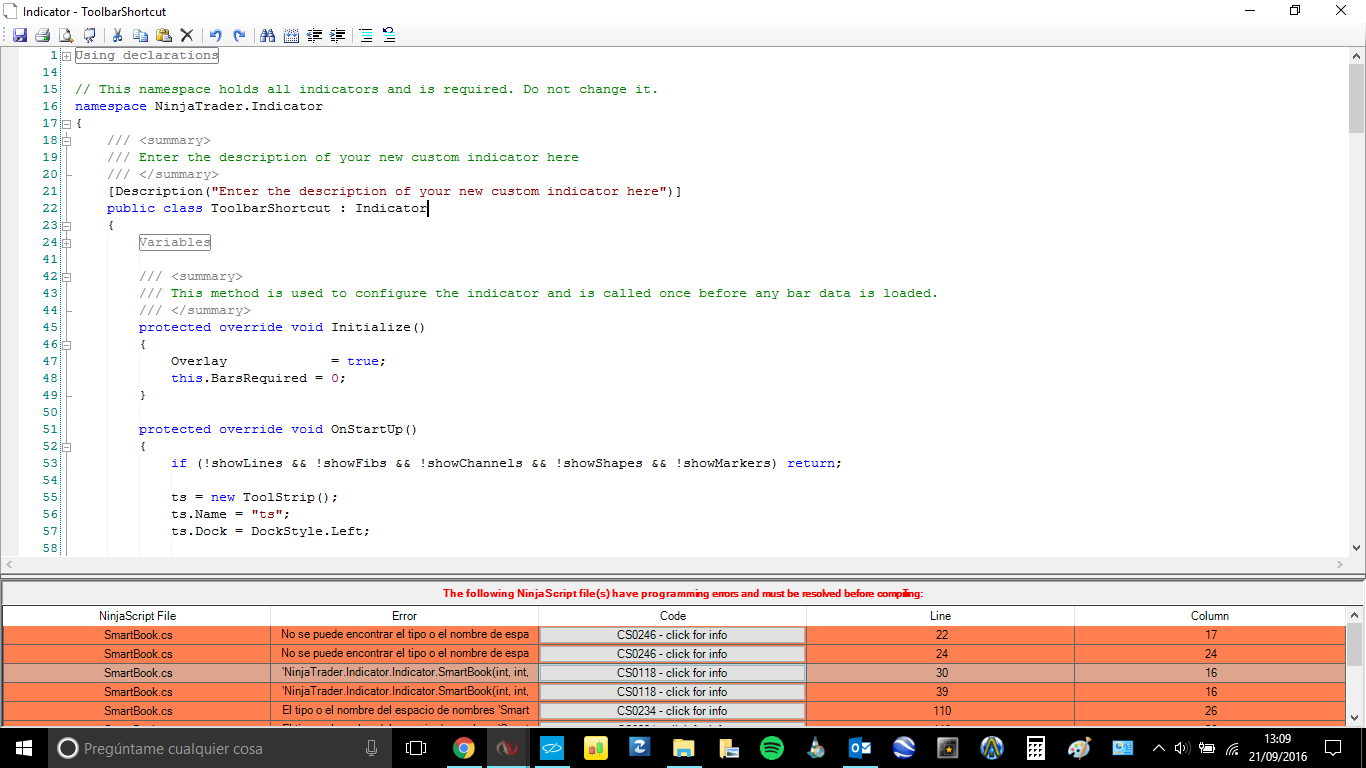Open CS0118 info for error line 30
This screenshot has width=1366, height=768.
click(x=672, y=673)
